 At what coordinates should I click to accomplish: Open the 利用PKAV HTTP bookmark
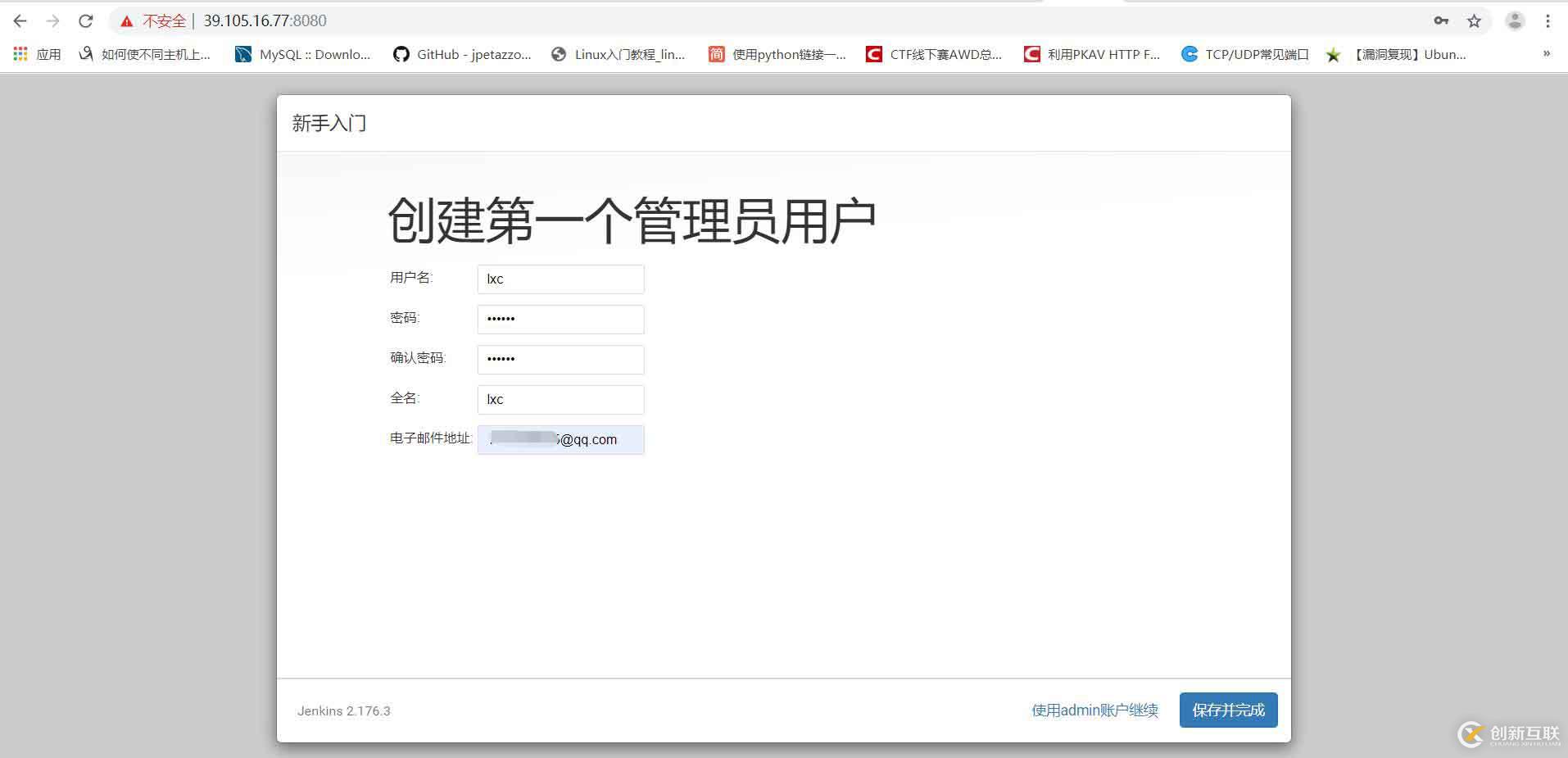[1092, 55]
